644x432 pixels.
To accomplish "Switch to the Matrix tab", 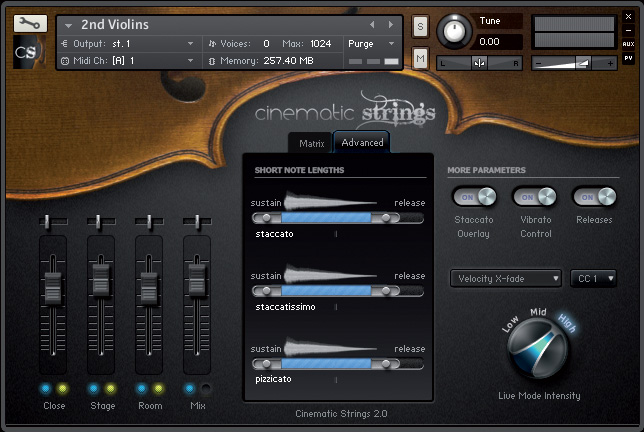I will [x=311, y=143].
